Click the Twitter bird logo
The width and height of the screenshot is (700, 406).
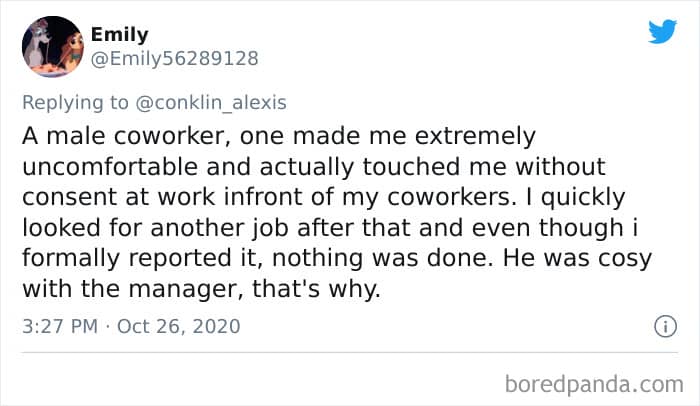click(662, 32)
